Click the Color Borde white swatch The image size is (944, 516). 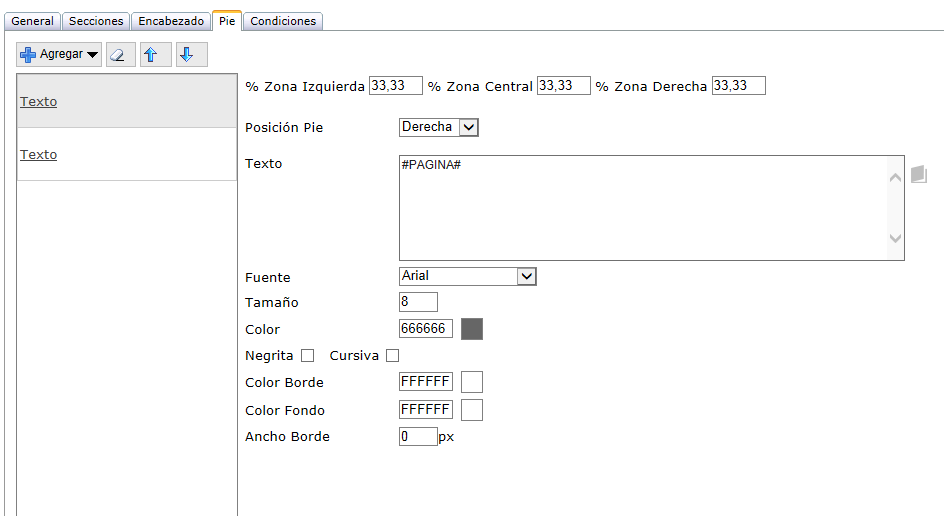point(471,382)
